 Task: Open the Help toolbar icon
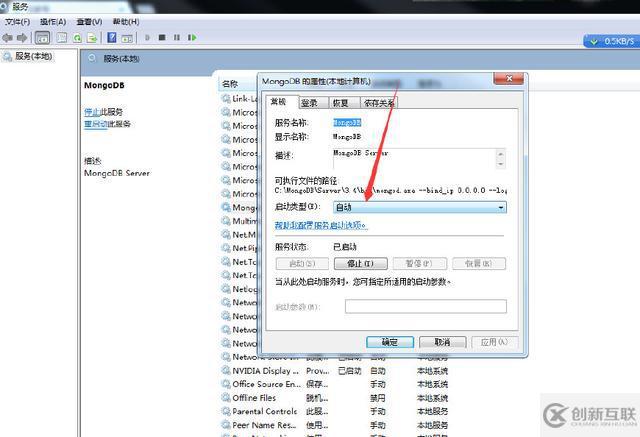pyautogui.click(x=112, y=38)
